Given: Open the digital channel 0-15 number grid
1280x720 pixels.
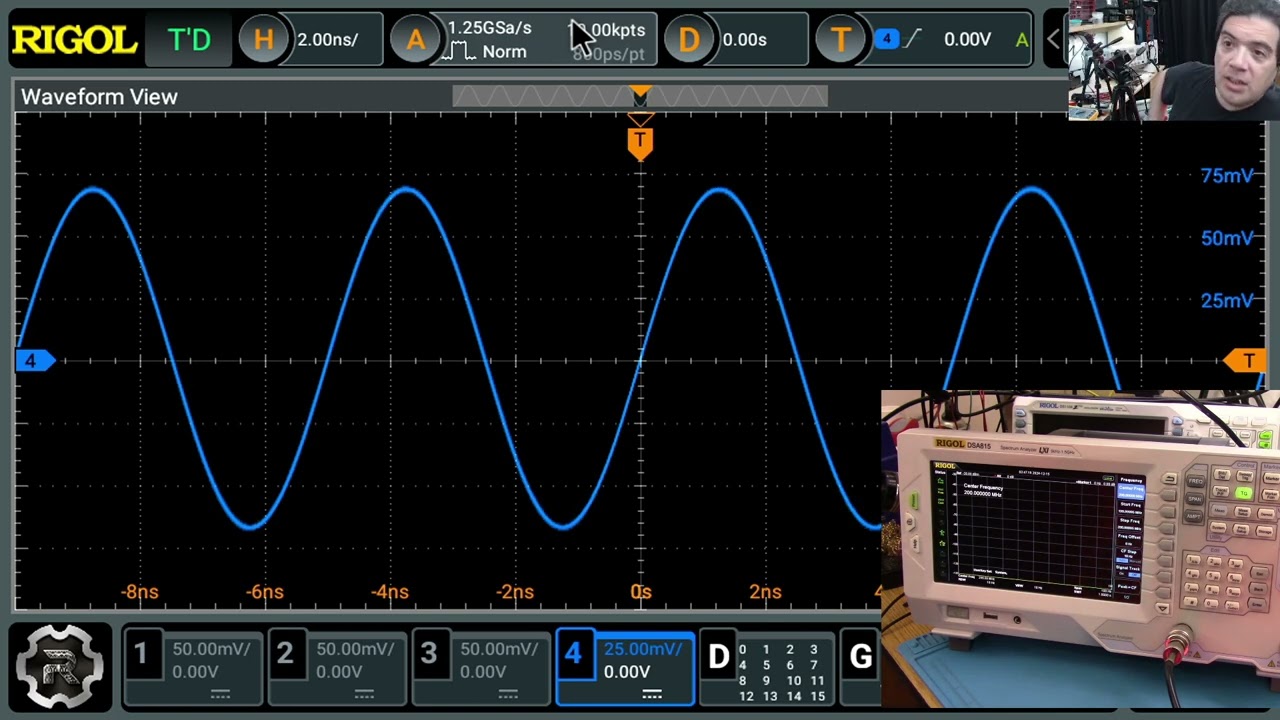Looking at the screenshot, I should click(777, 673).
